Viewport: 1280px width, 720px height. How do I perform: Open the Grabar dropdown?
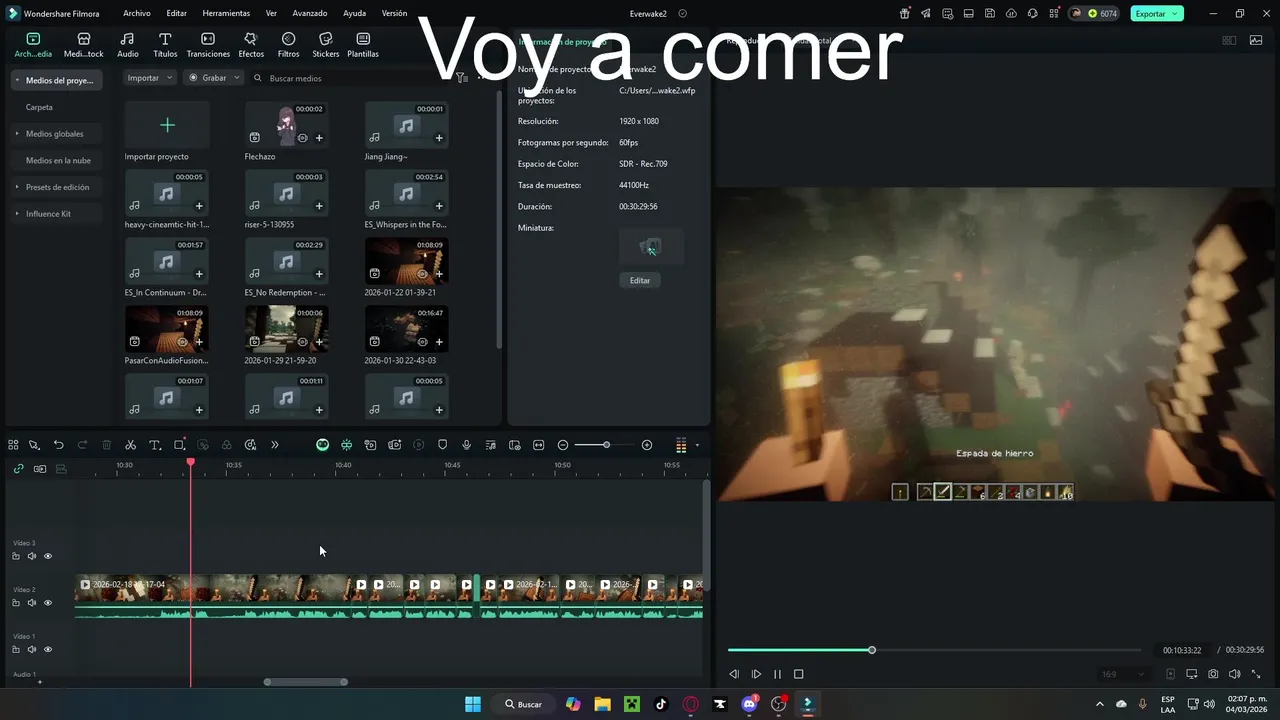coord(213,78)
